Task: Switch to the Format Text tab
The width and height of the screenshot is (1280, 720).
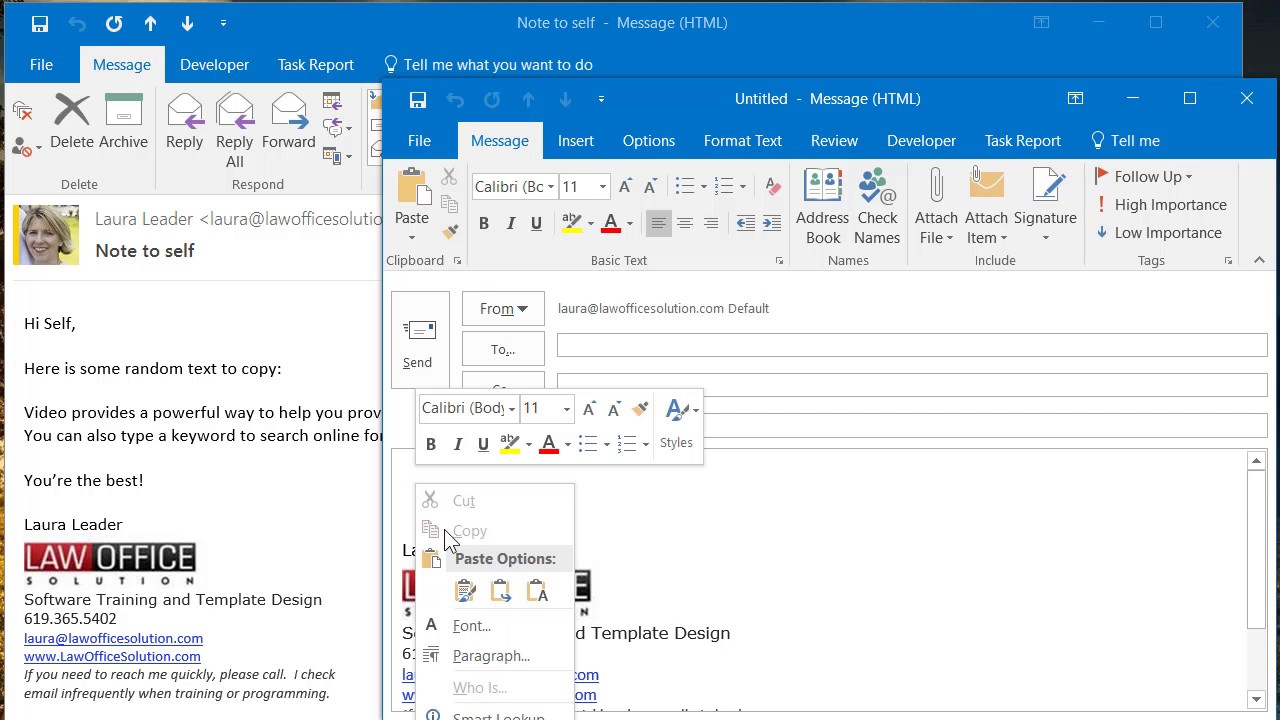Action: pos(742,141)
